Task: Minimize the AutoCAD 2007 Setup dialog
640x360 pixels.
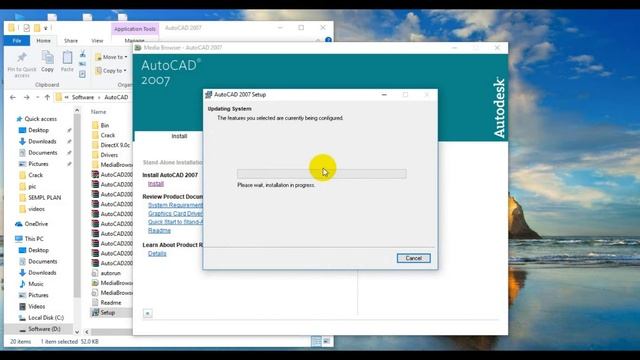Action: point(384,95)
